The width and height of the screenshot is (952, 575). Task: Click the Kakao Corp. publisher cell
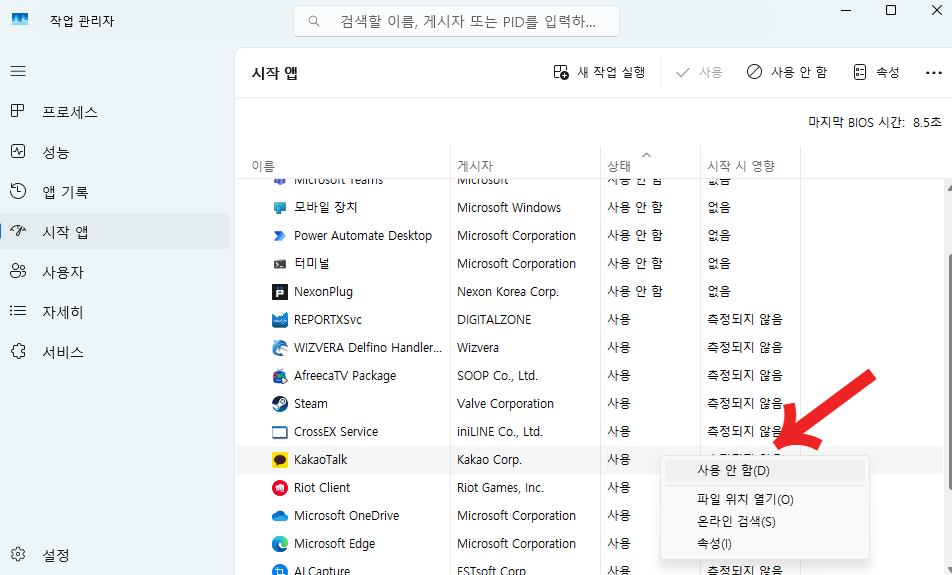point(489,460)
